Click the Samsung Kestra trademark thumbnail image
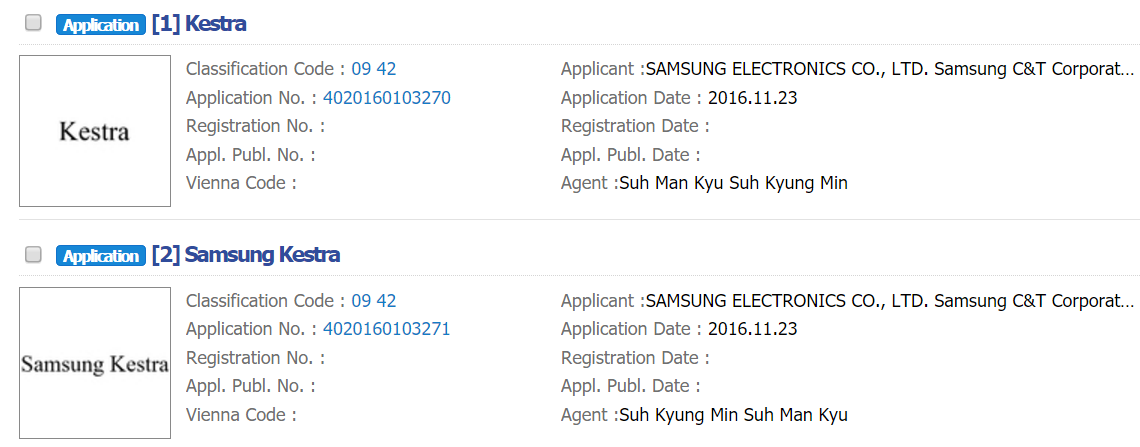The height and width of the screenshot is (447, 1140). click(95, 363)
